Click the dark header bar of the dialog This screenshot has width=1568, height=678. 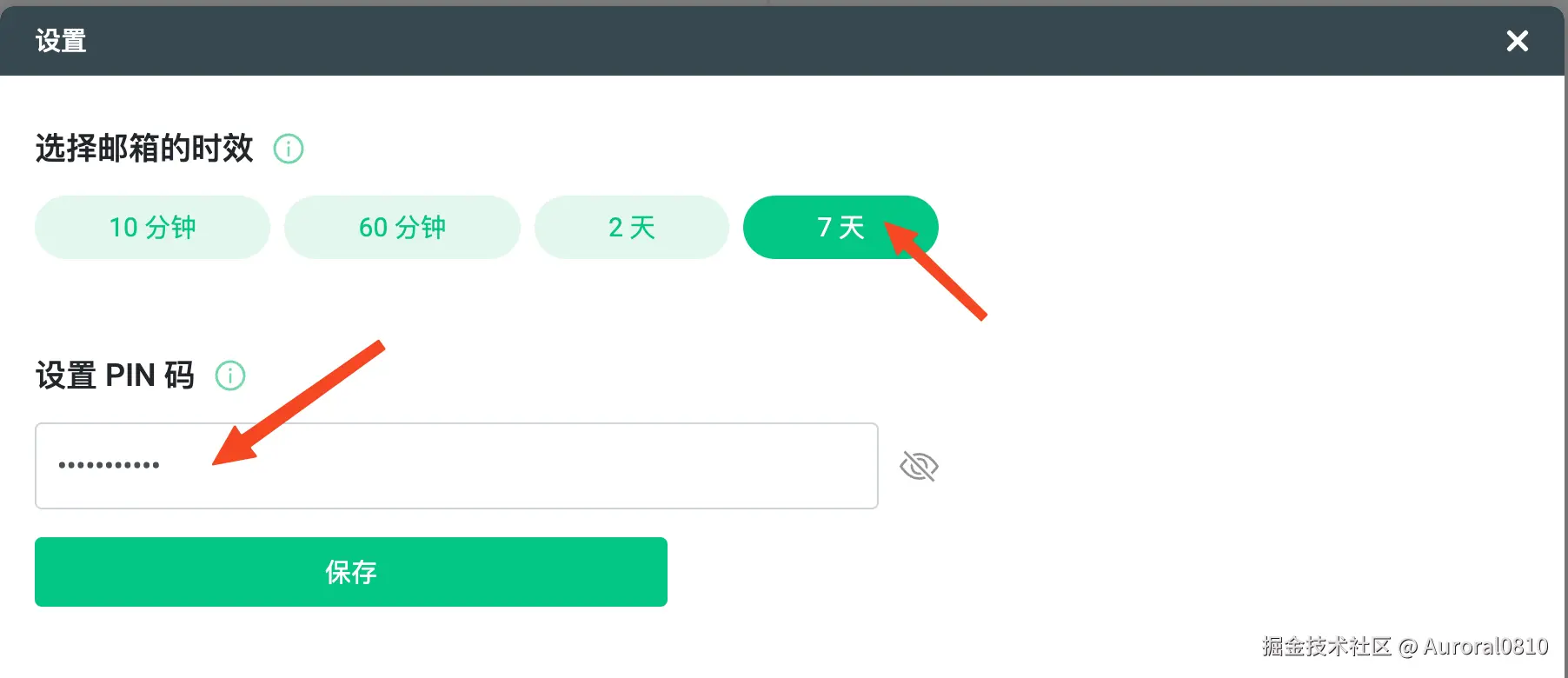pos(782,41)
